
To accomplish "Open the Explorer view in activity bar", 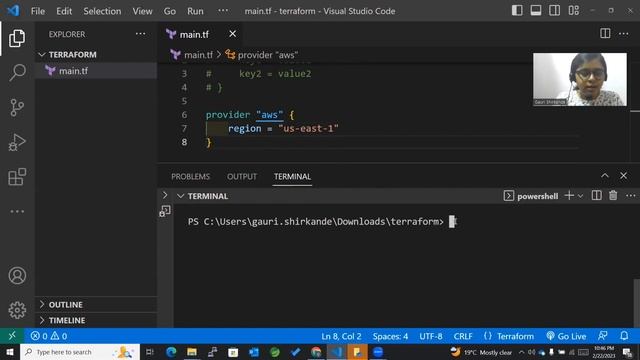I will pos(17,38).
